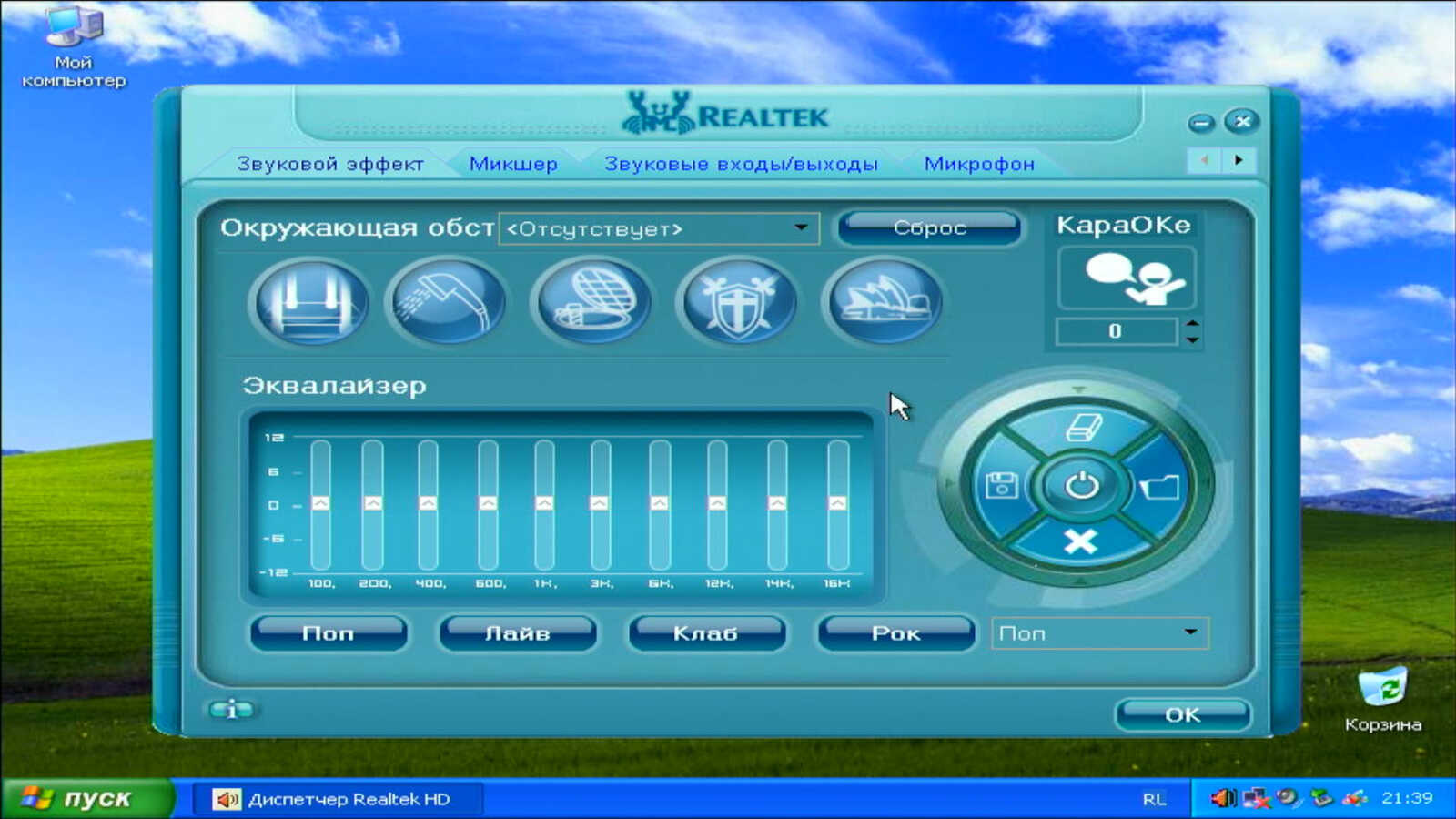
Task: Decrease KaraOKe key value
Action: pos(1192,339)
